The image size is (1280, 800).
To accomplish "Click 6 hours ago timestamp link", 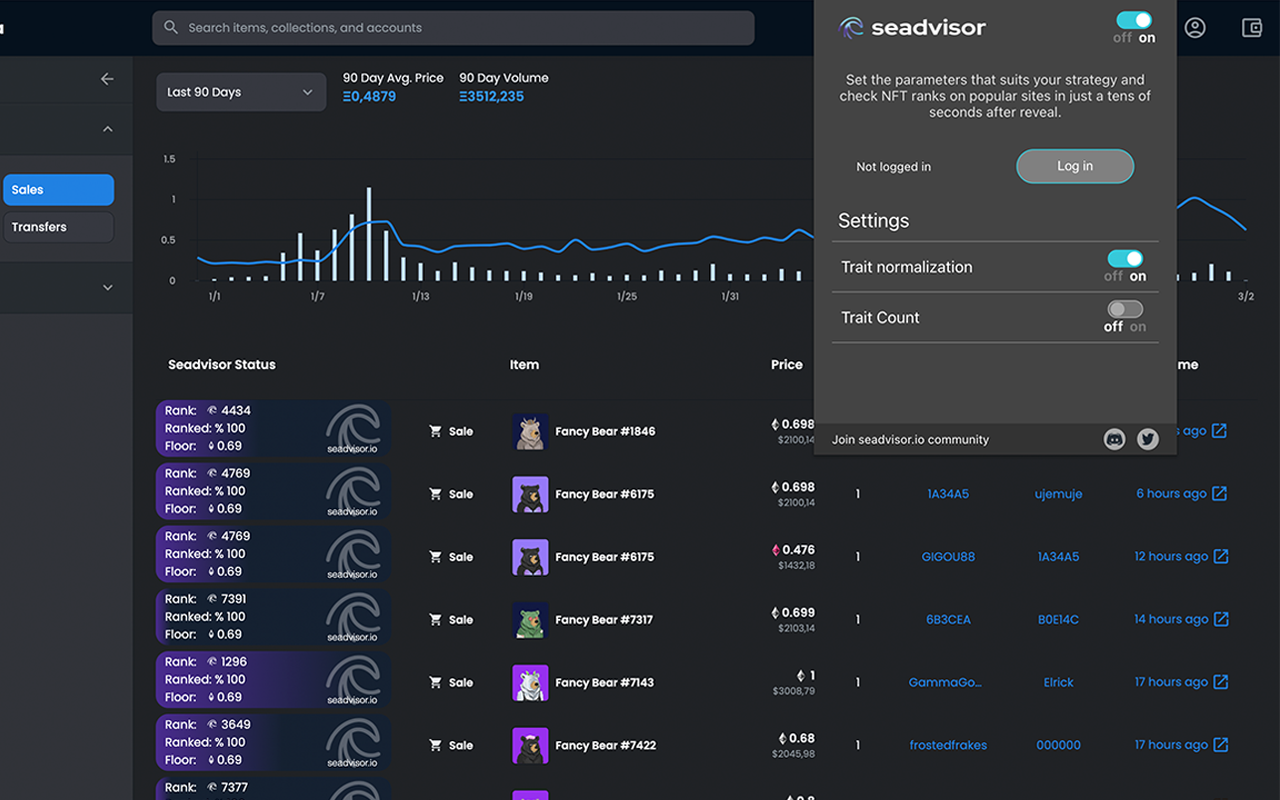I will (1171, 494).
